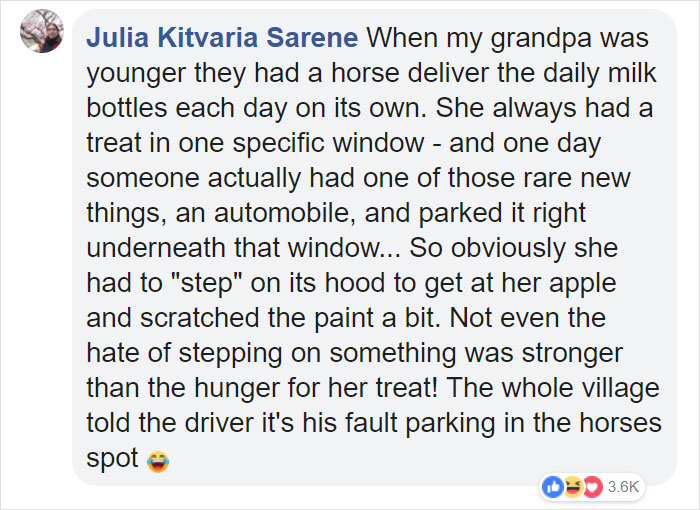Click the blue Like reaction icon
Viewport: 700px width, 510px height.
pos(551,487)
